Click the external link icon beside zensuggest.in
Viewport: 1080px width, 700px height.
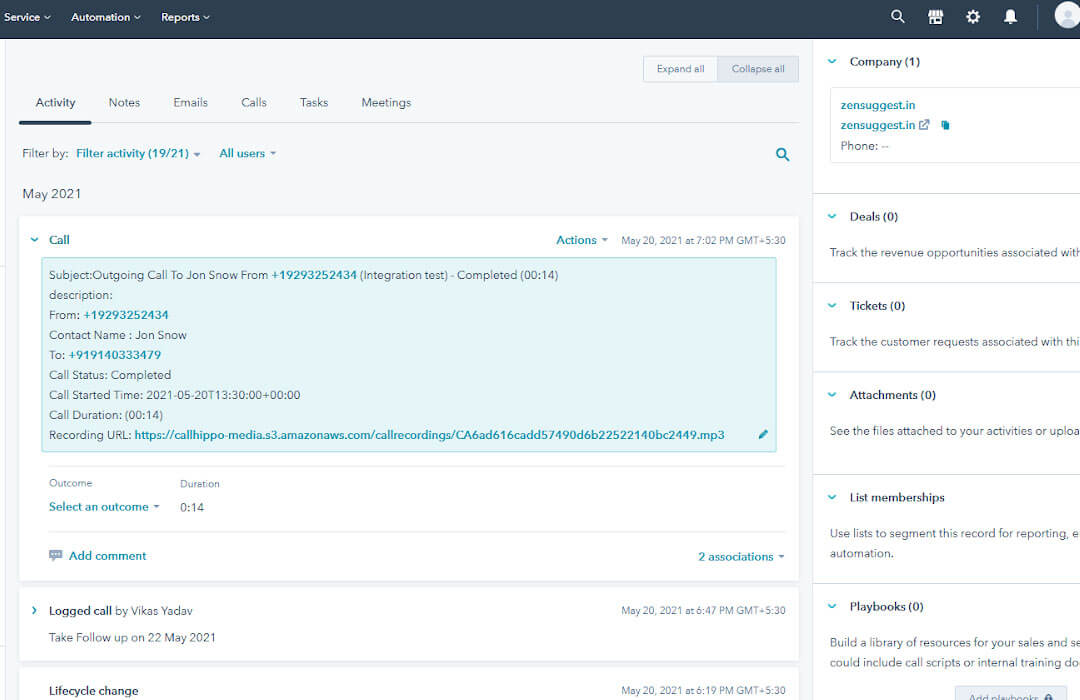click(924, 125)
